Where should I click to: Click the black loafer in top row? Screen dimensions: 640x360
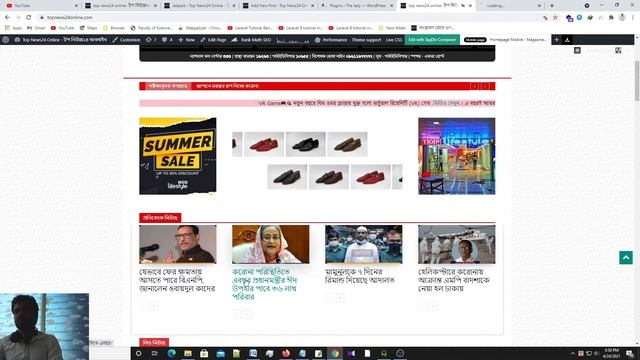coord(306,144)
